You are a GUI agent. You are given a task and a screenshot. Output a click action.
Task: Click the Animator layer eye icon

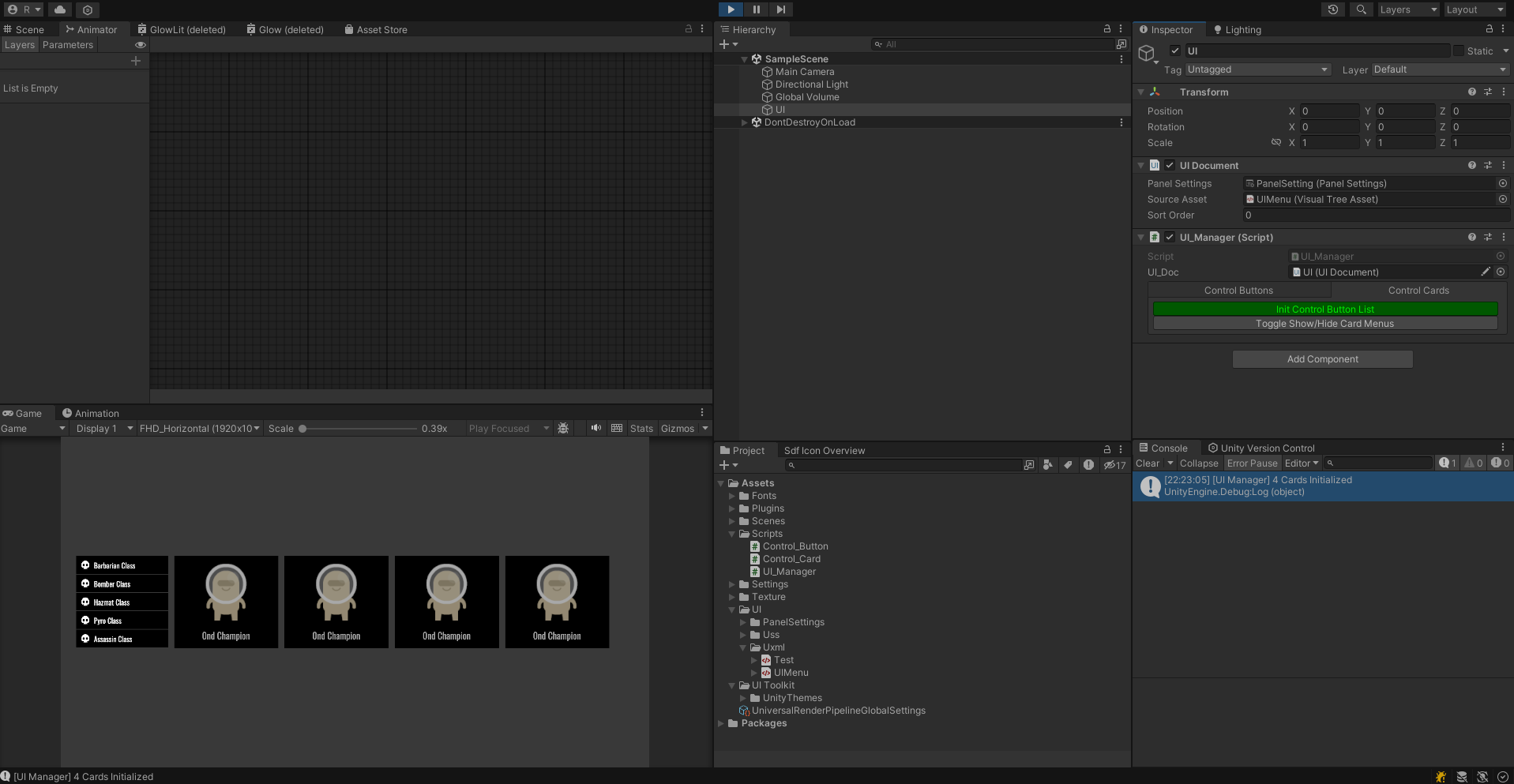click(x=141, y=45)
